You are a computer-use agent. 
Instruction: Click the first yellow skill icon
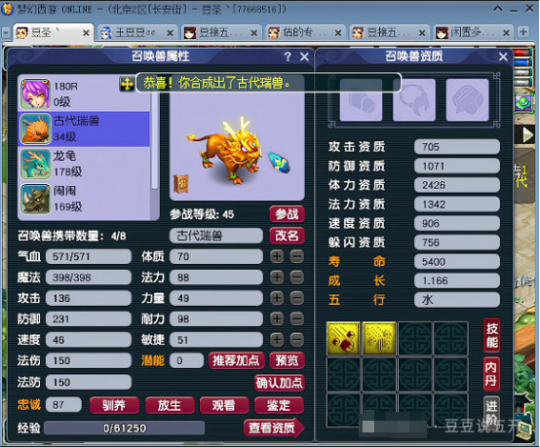click(x=343, y=339)
